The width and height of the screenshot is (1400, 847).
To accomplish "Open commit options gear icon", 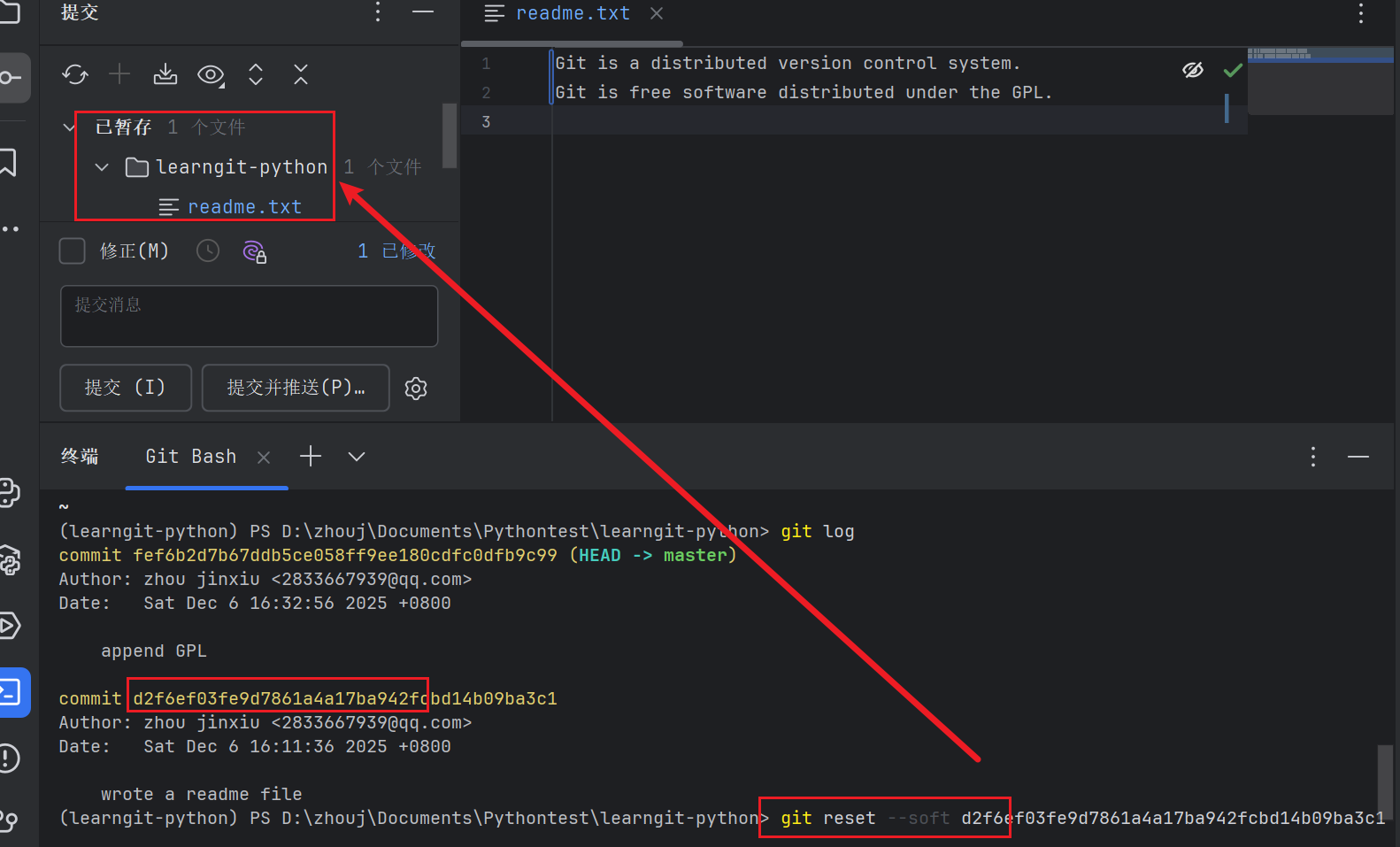I will pos(416,388).
